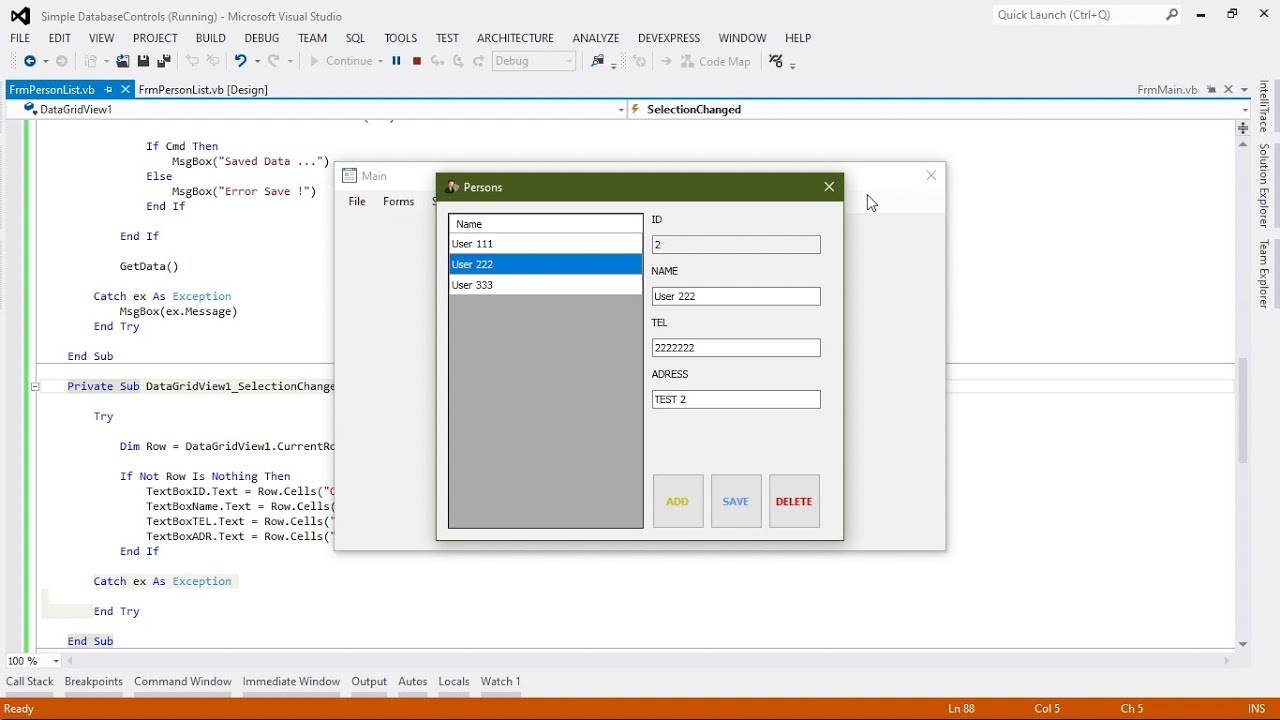Open the 100 % zoom dropdown
This screenshot has width=1280, height=720.
pyautogui.click(x=56, y=661)
